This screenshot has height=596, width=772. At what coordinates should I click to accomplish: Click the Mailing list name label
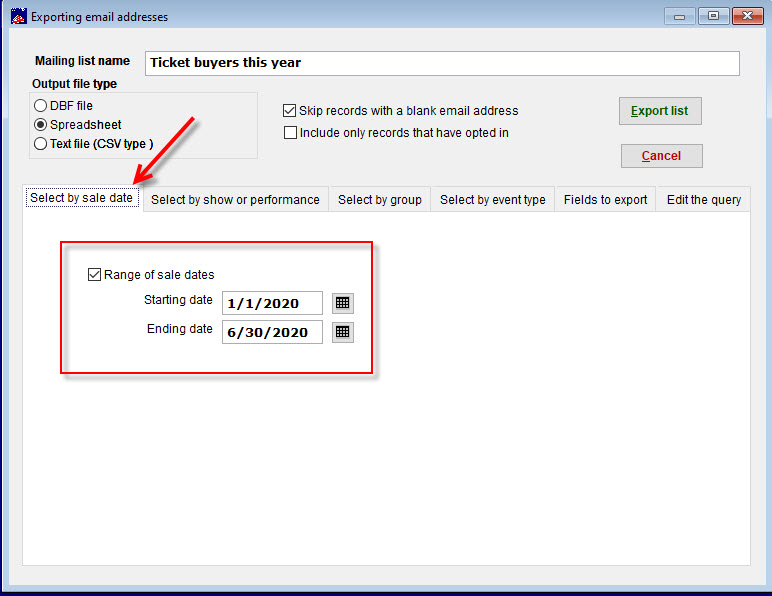click(82, 61)
